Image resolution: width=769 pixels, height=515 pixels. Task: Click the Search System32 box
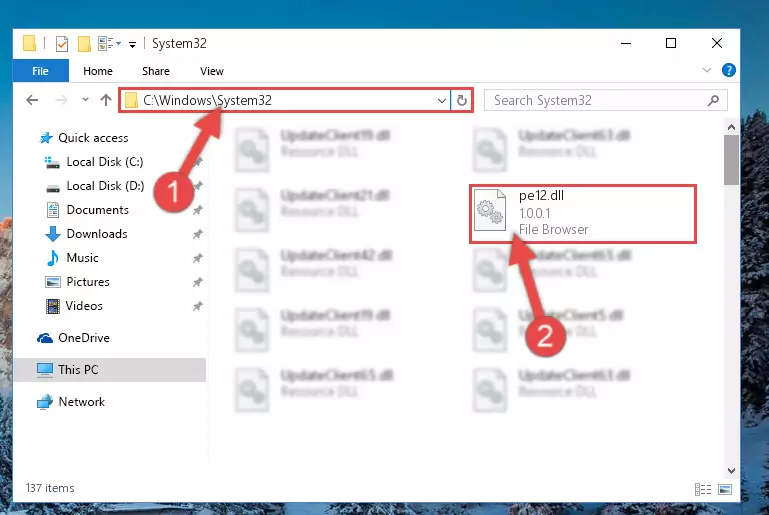(606, 101)
